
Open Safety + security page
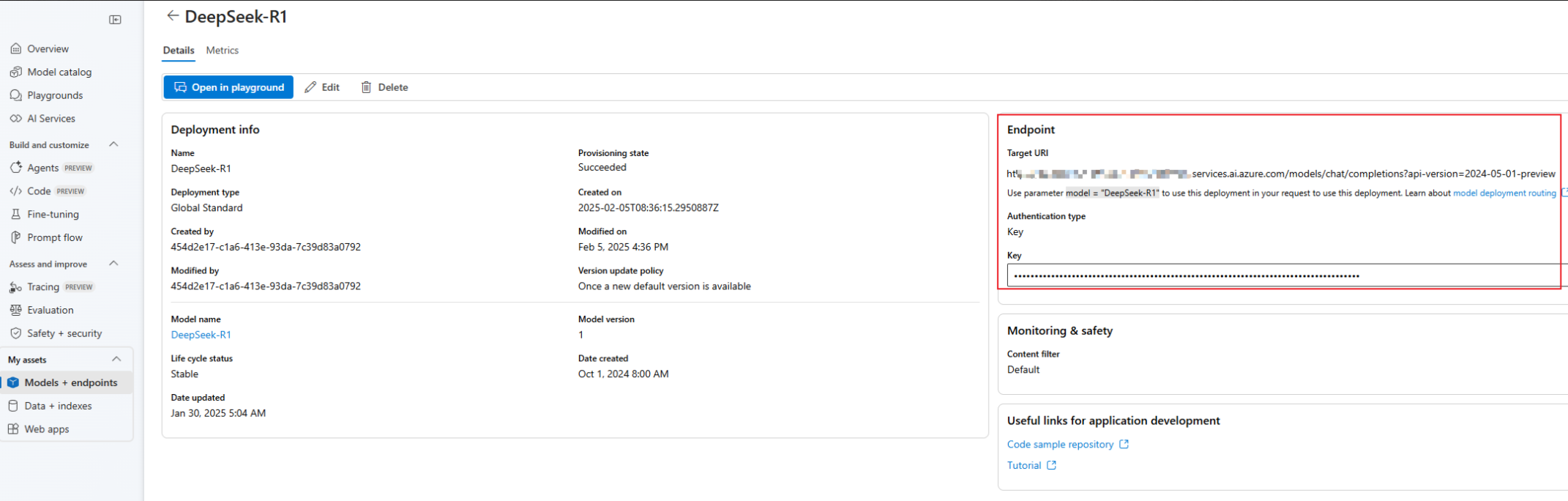point(66,333)
